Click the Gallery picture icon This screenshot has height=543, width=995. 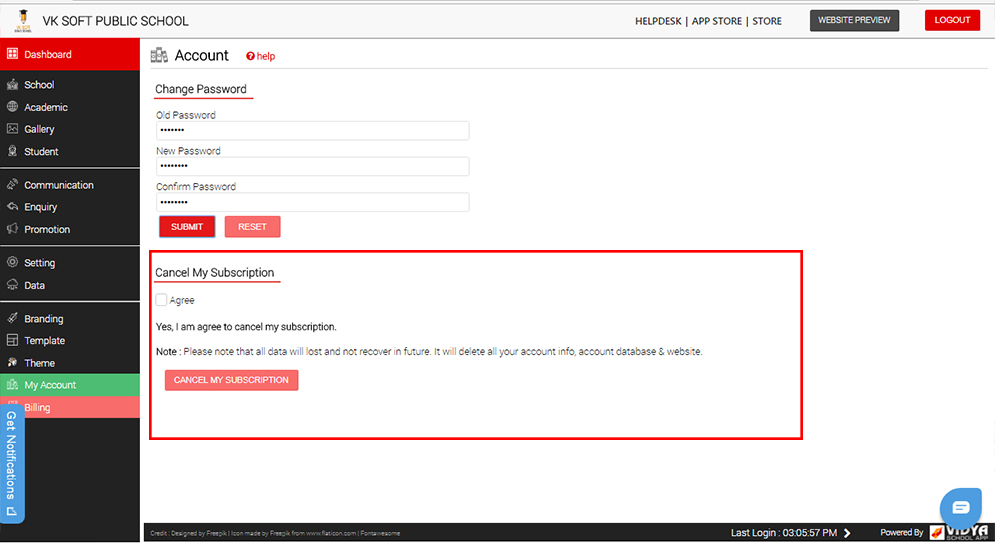coord(12,129)
